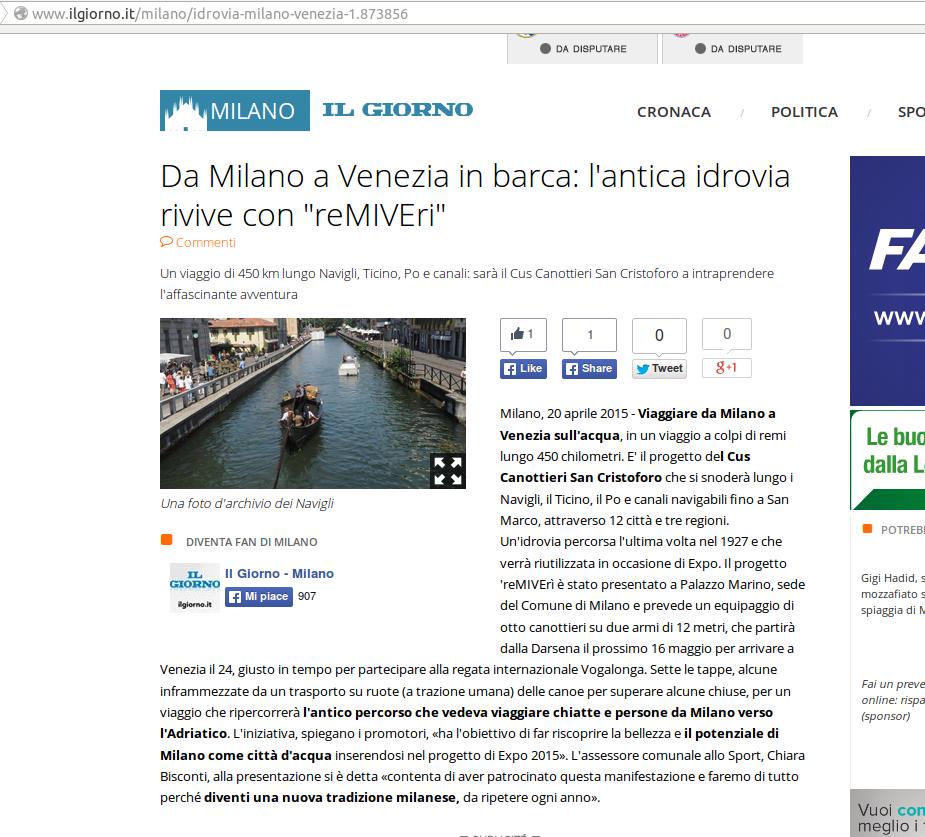
Task: Click the Google +1 button
Action: (x=726, y=367)
